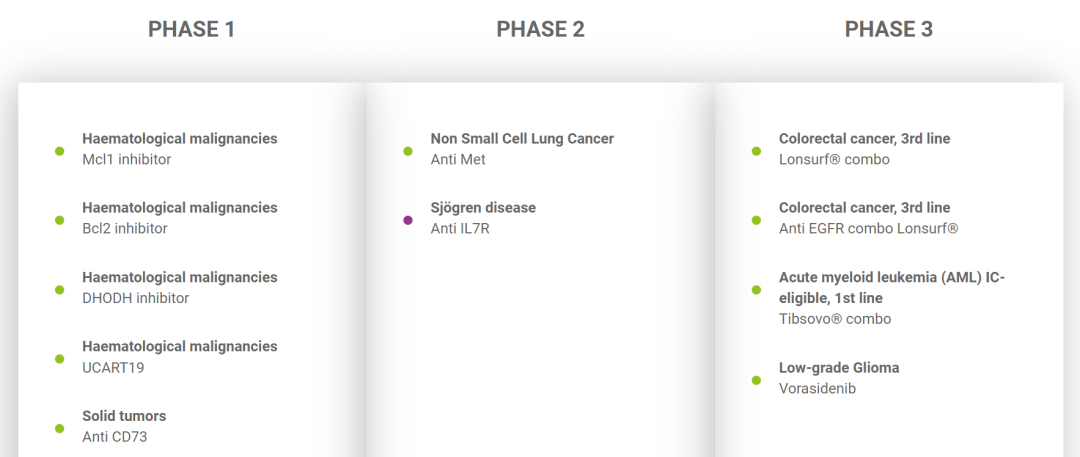Select the PHASE 2 column heading
Image resolution: width=1080 pixels, height=457 pixels.
click(x=540, y=29)
